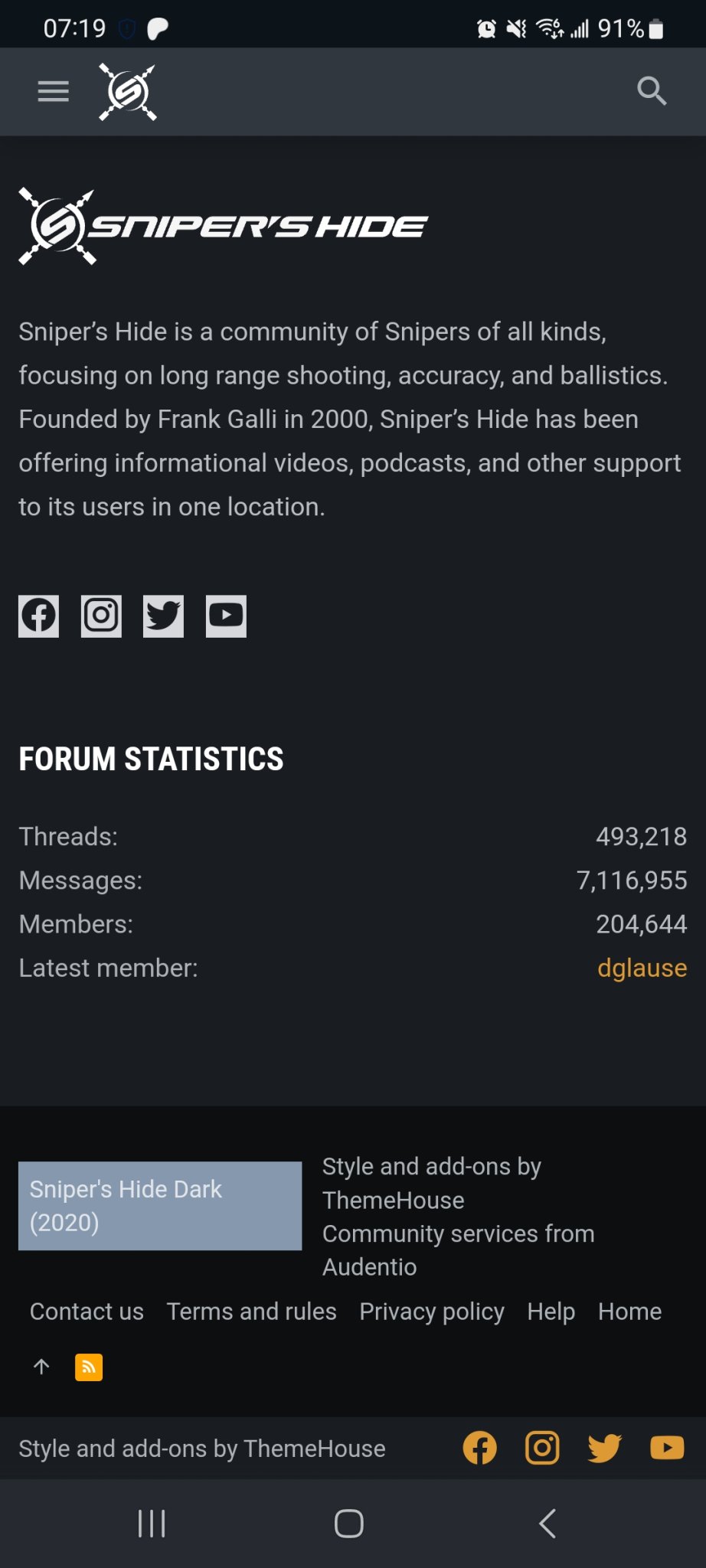Screen dimensions: 706x1568
Task: Open the Contact us link
Action: (x=87, y=1312)
